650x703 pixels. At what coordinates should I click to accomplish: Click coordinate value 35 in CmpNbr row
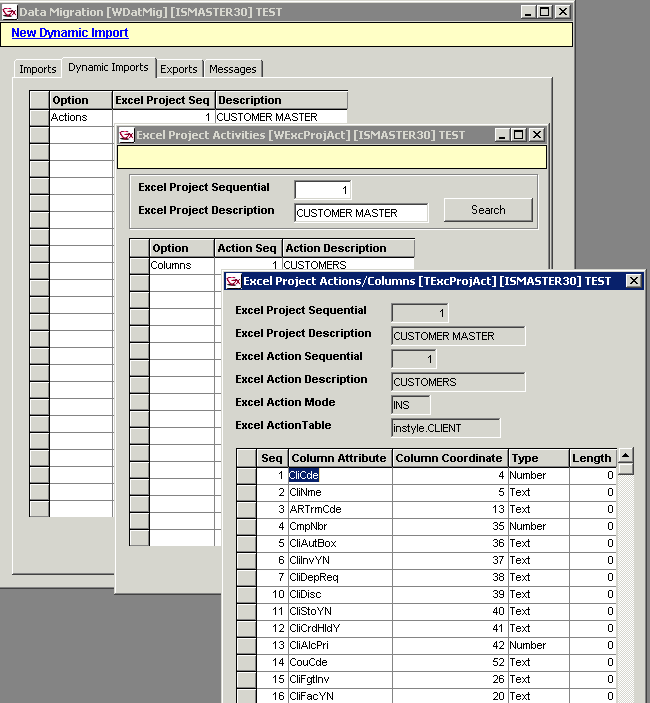point(450,526)
